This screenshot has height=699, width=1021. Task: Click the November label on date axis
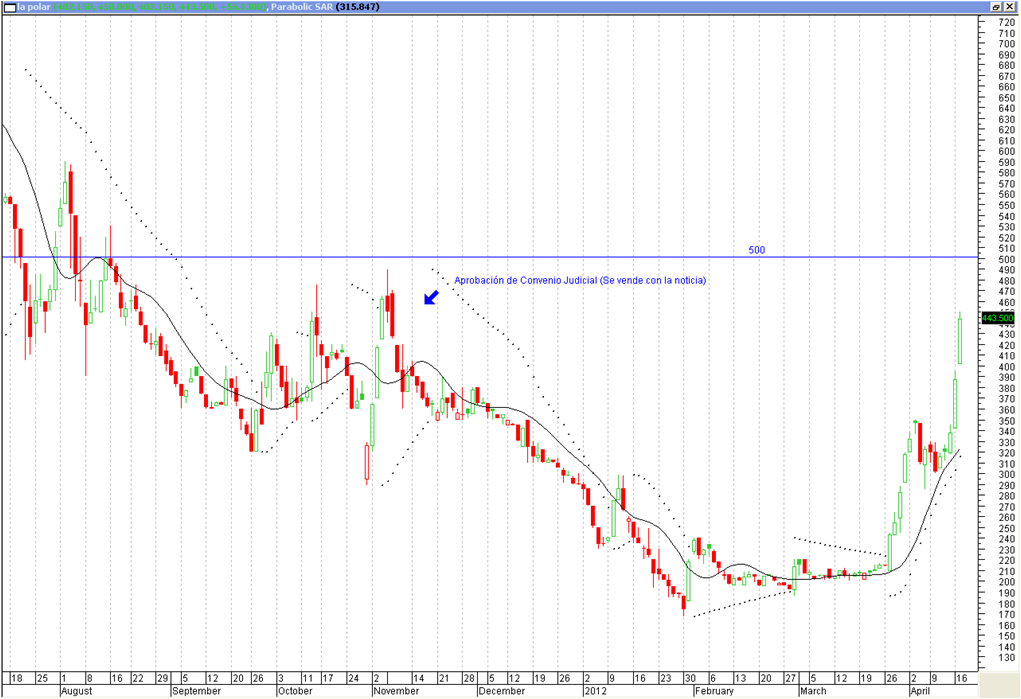coord(397,691)
